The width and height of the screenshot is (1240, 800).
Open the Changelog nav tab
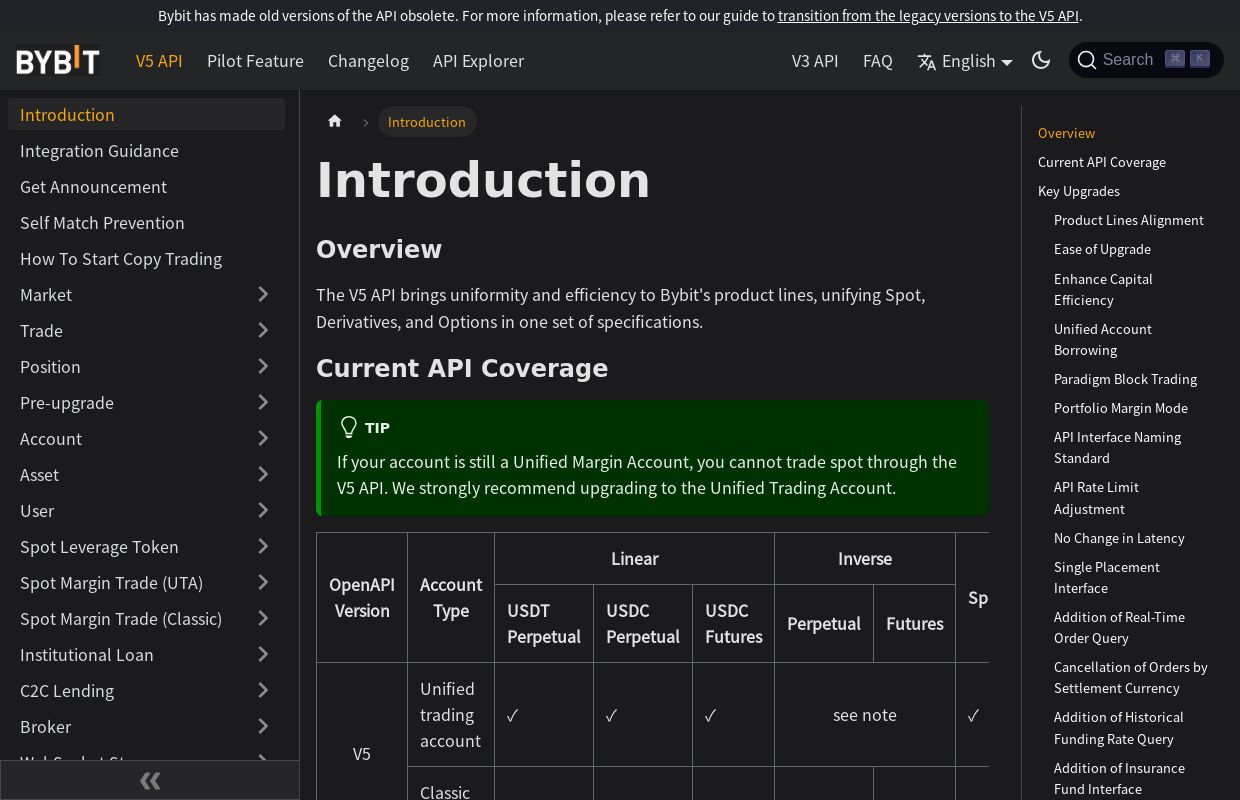click(368, 61)
